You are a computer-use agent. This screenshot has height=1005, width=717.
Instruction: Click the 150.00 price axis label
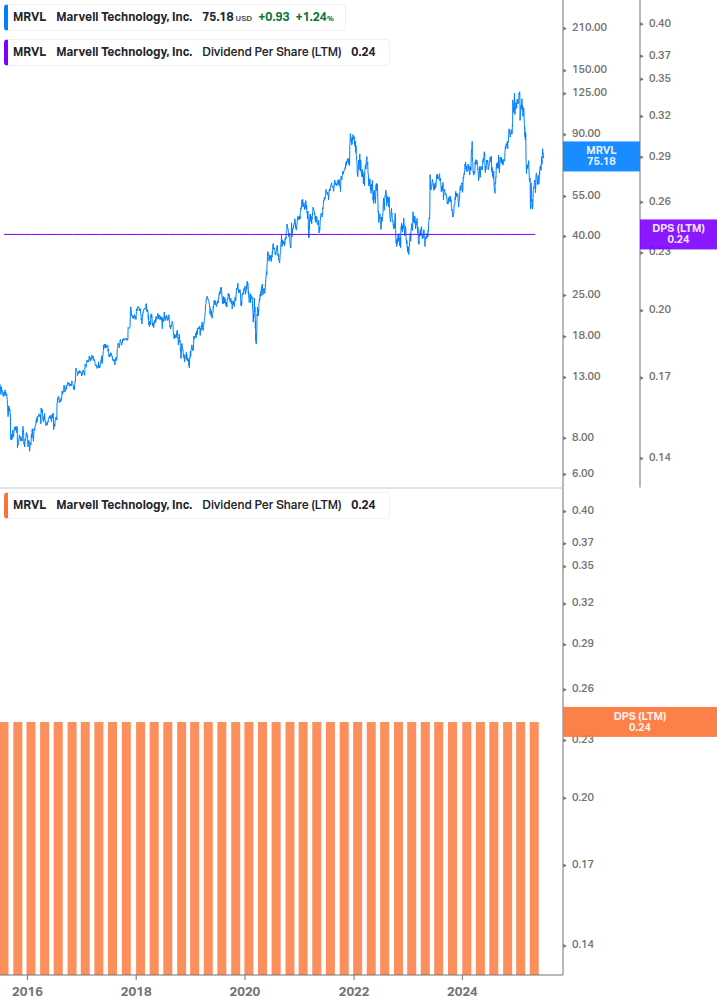(589, 69)
